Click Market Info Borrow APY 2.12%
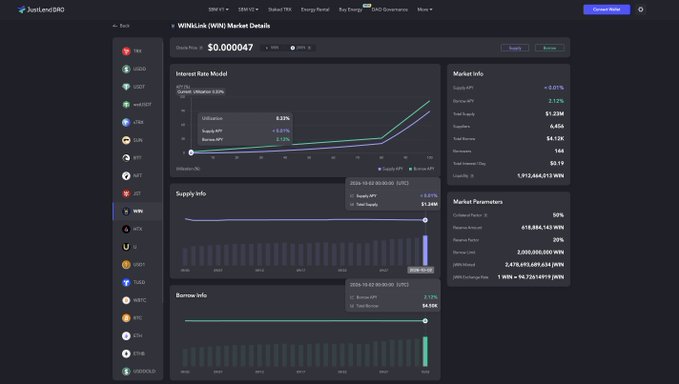Viewport: 679px width, 384px height. point(556,101)
